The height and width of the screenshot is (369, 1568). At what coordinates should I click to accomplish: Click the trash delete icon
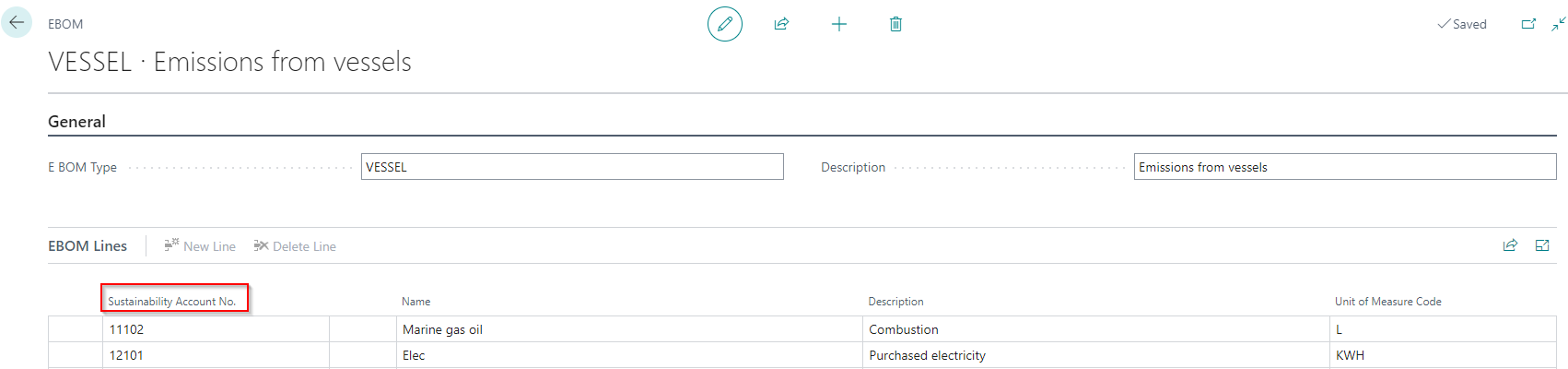(895, 24)
